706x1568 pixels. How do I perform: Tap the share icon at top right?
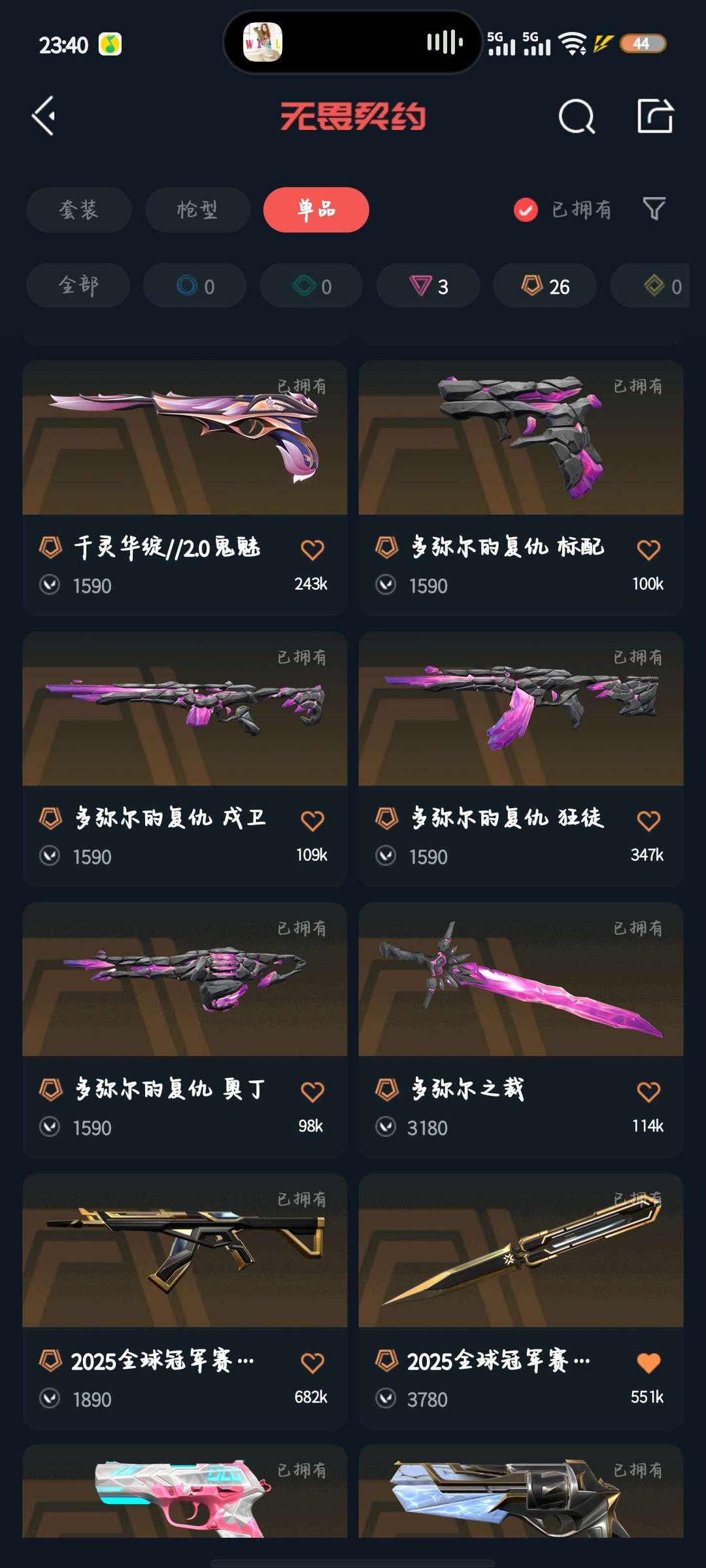(x=655, y=116)
